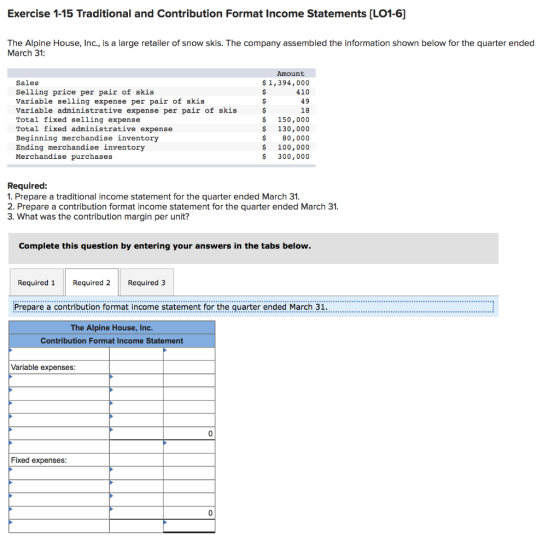Screen dimensions: 560x535
Task: Click the fixed expenses total cell showing 0
Action: [x=189, y=513]
